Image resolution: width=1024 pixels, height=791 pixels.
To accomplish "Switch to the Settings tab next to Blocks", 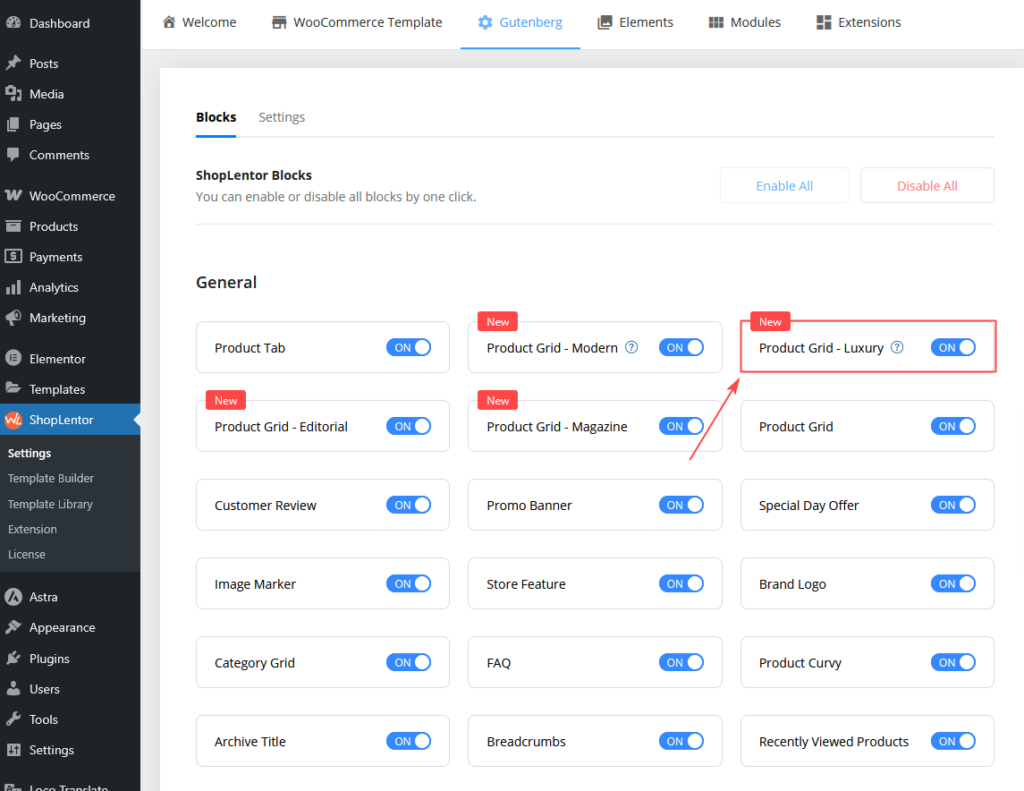I will [x=281, y=117].
